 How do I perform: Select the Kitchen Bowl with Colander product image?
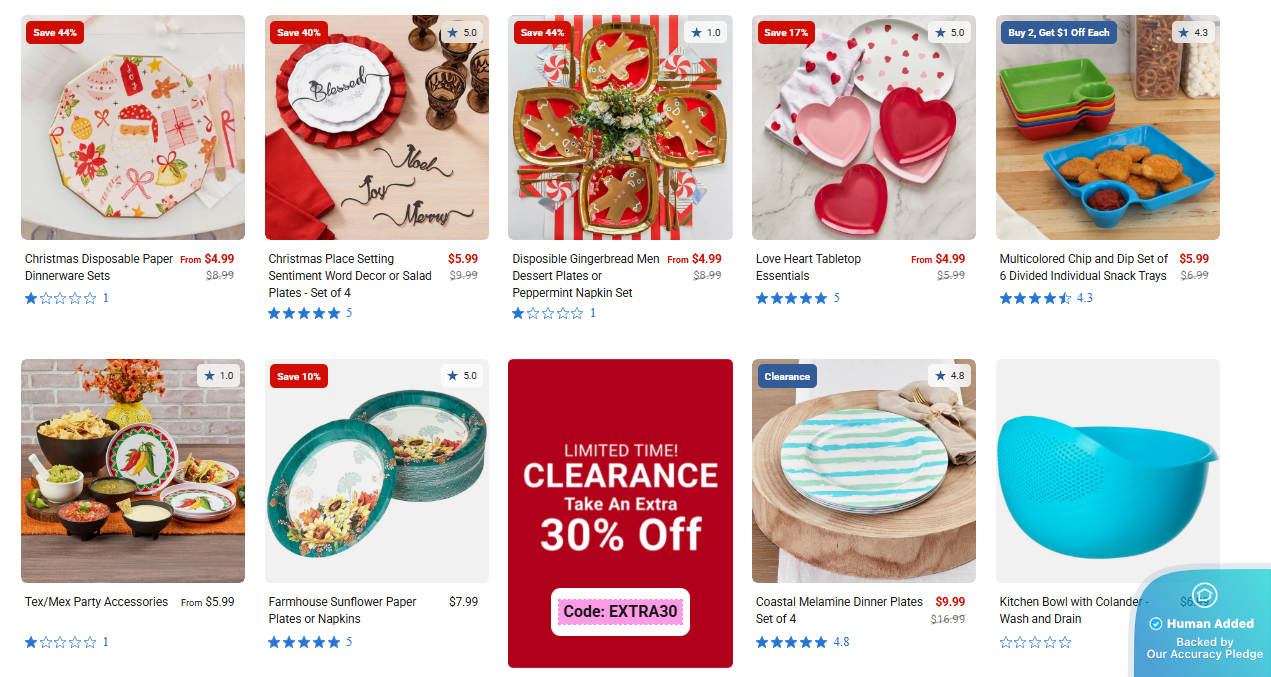pos(1108,471)
